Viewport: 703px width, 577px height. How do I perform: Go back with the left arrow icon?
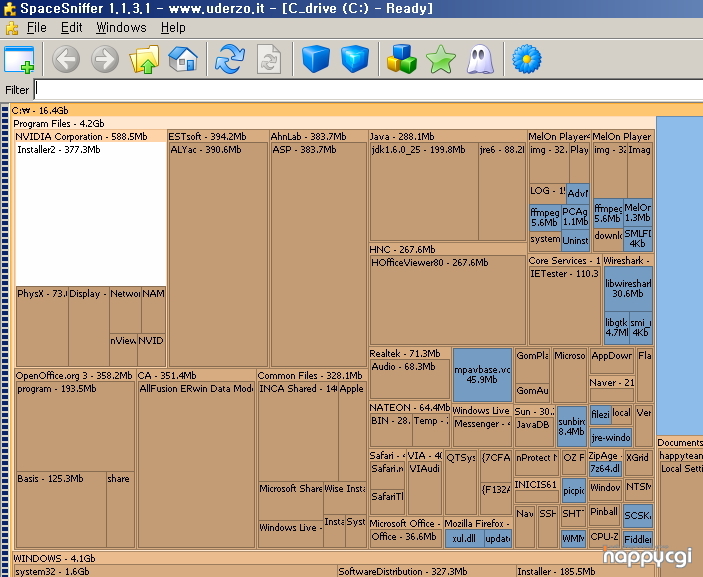coord(66,59)
